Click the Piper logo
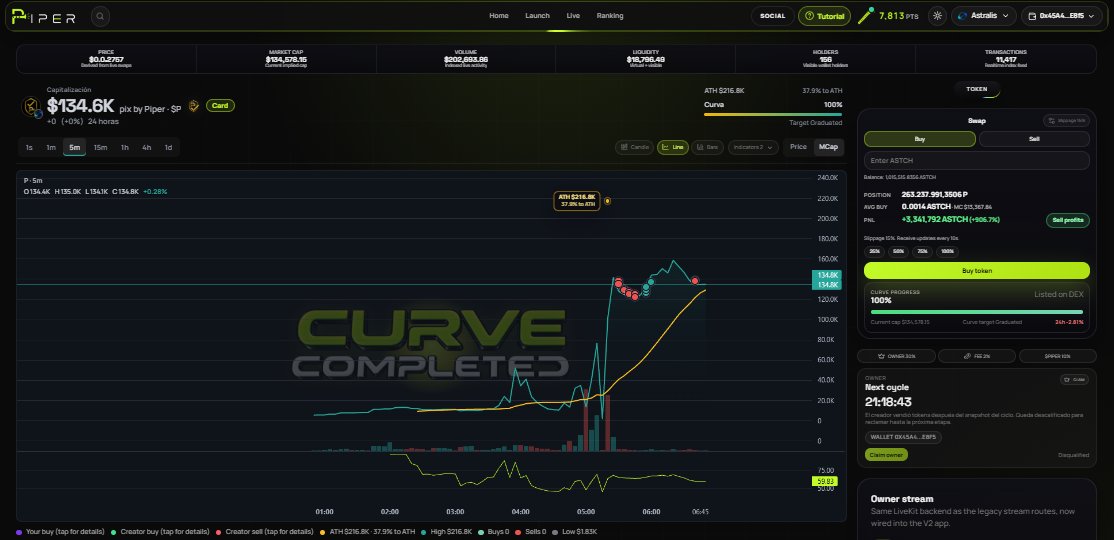This screenshot has width=1114, height=540. tap(43, 16)
